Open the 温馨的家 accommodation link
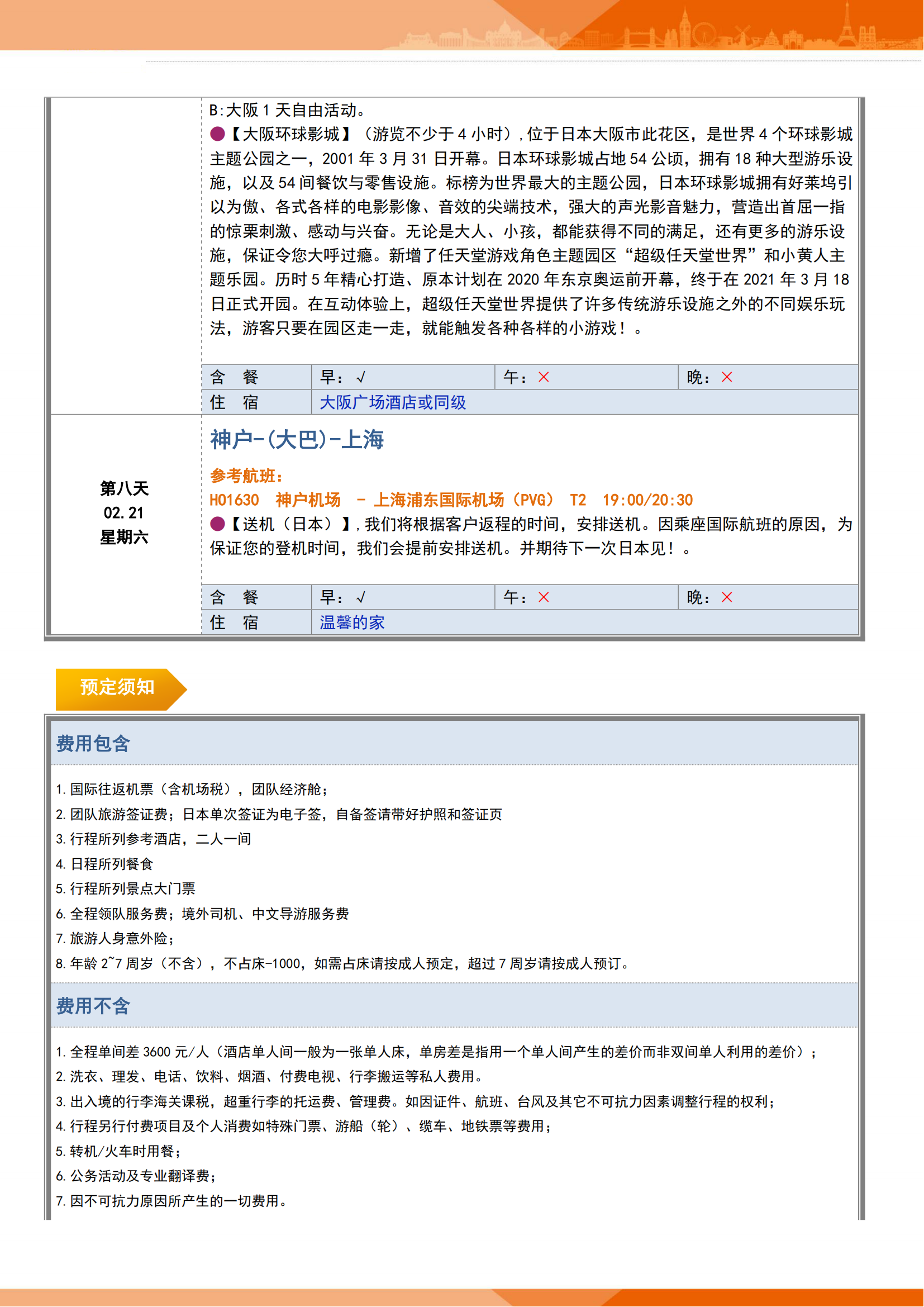Viewport: 924px width, 1307px height. 351,622
